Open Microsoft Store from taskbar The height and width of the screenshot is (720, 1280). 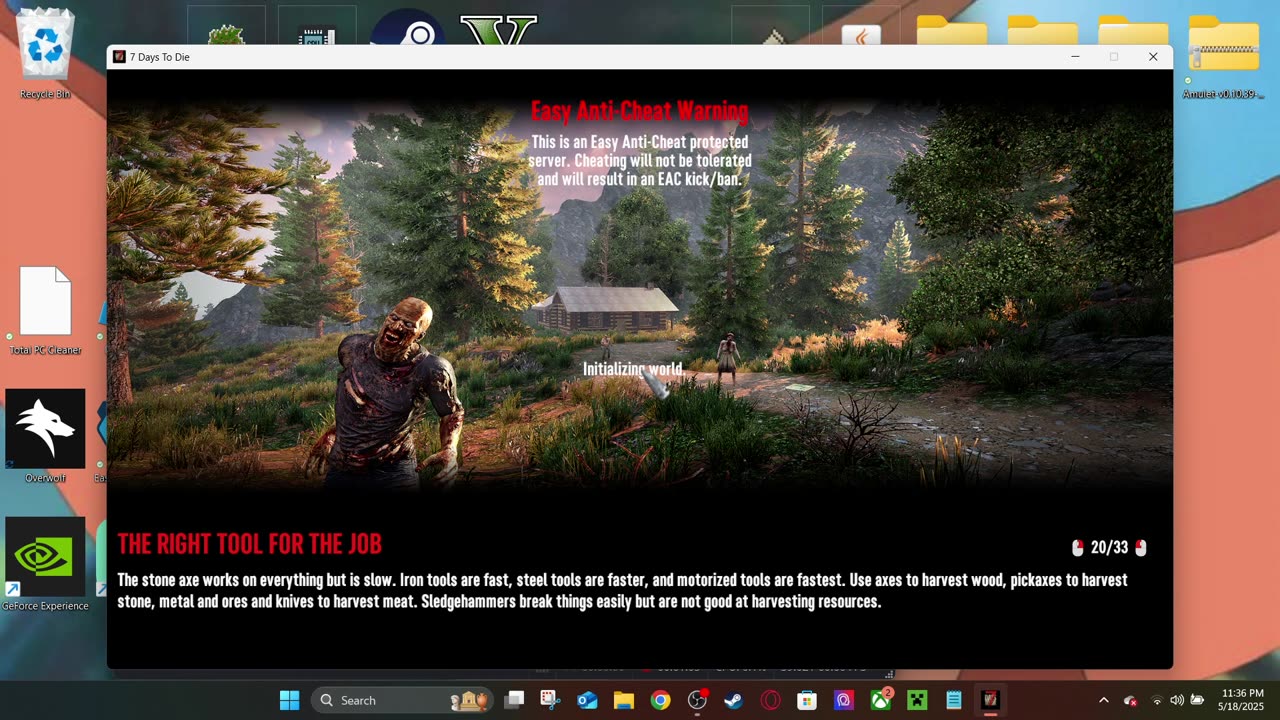coord(807,700)
